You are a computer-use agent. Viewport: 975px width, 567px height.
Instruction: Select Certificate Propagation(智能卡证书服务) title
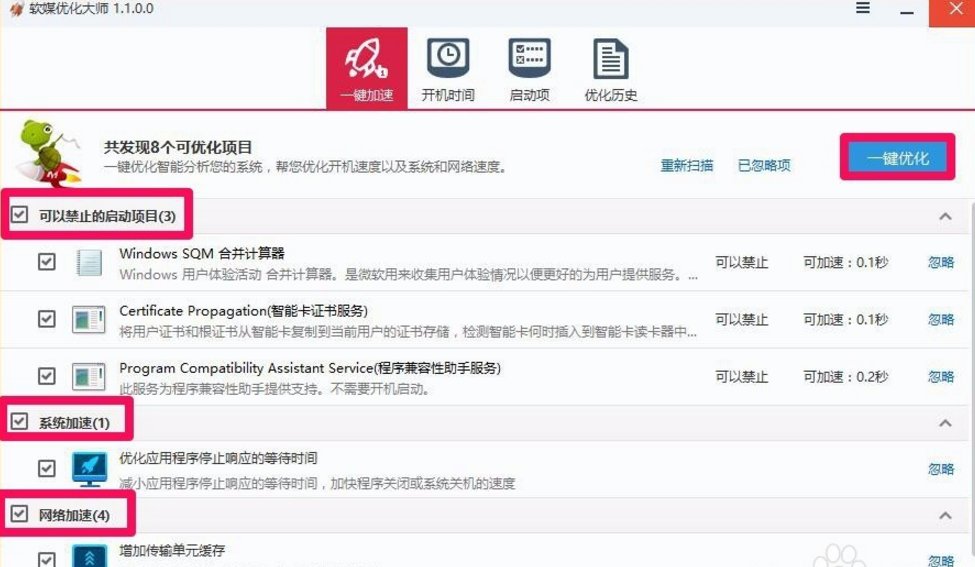[x=243, y=311]
